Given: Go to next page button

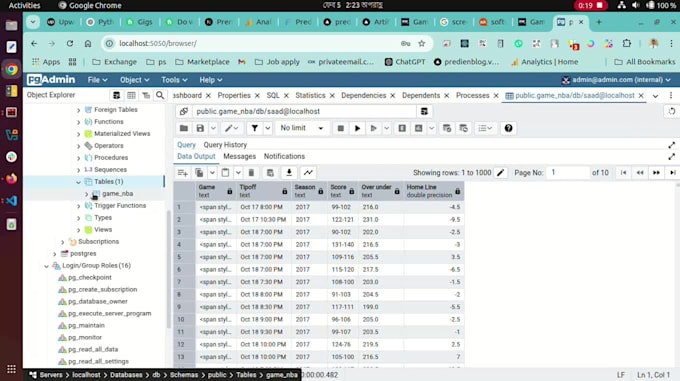Looking at the screenshot, I should tap(657, 173).
